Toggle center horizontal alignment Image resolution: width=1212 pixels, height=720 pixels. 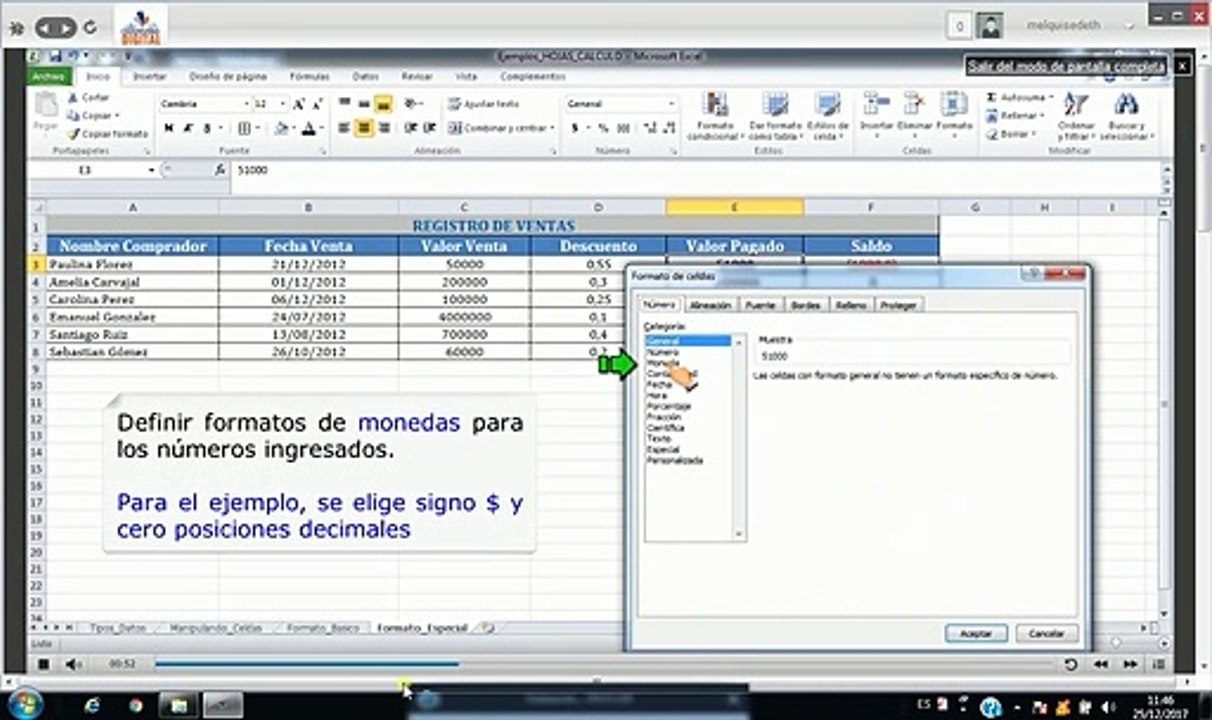pos(364,128)
